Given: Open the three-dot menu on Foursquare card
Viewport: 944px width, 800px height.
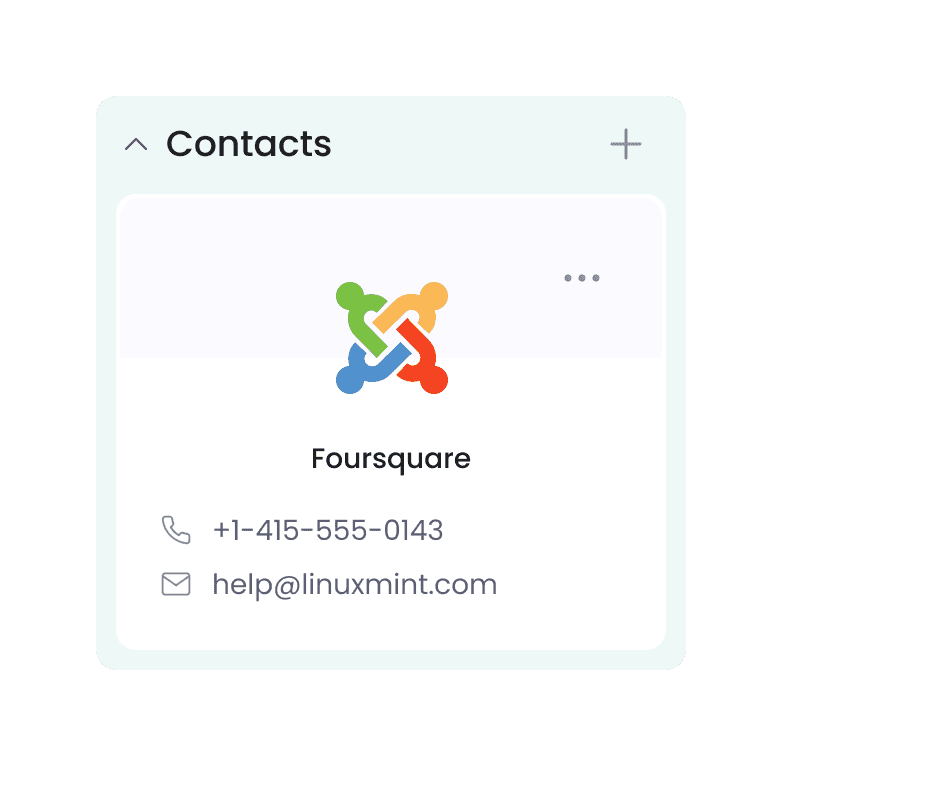Looking at the screenshot, I should [582, 278].
